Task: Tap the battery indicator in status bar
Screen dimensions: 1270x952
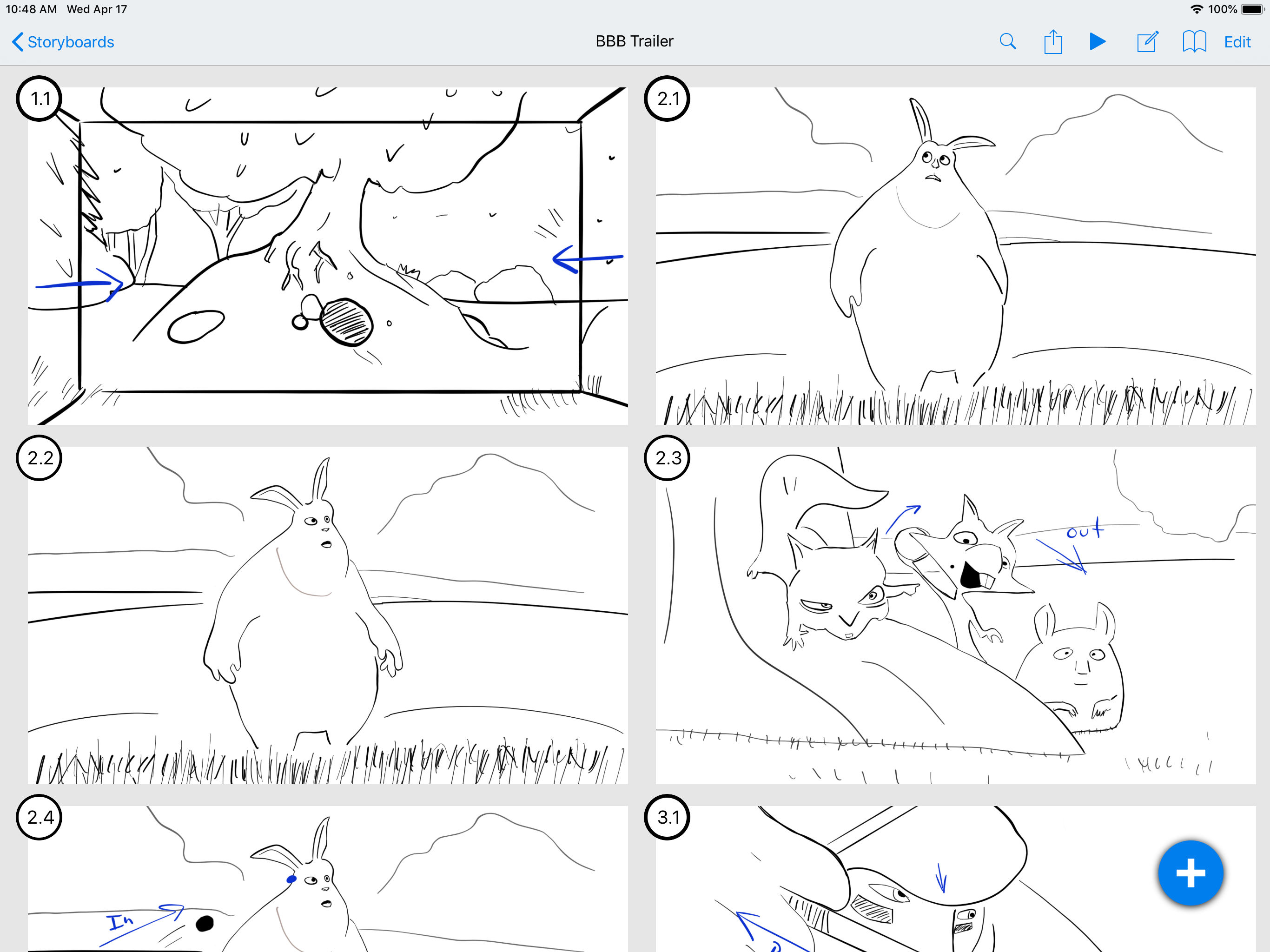Action: pos(1251,9)
